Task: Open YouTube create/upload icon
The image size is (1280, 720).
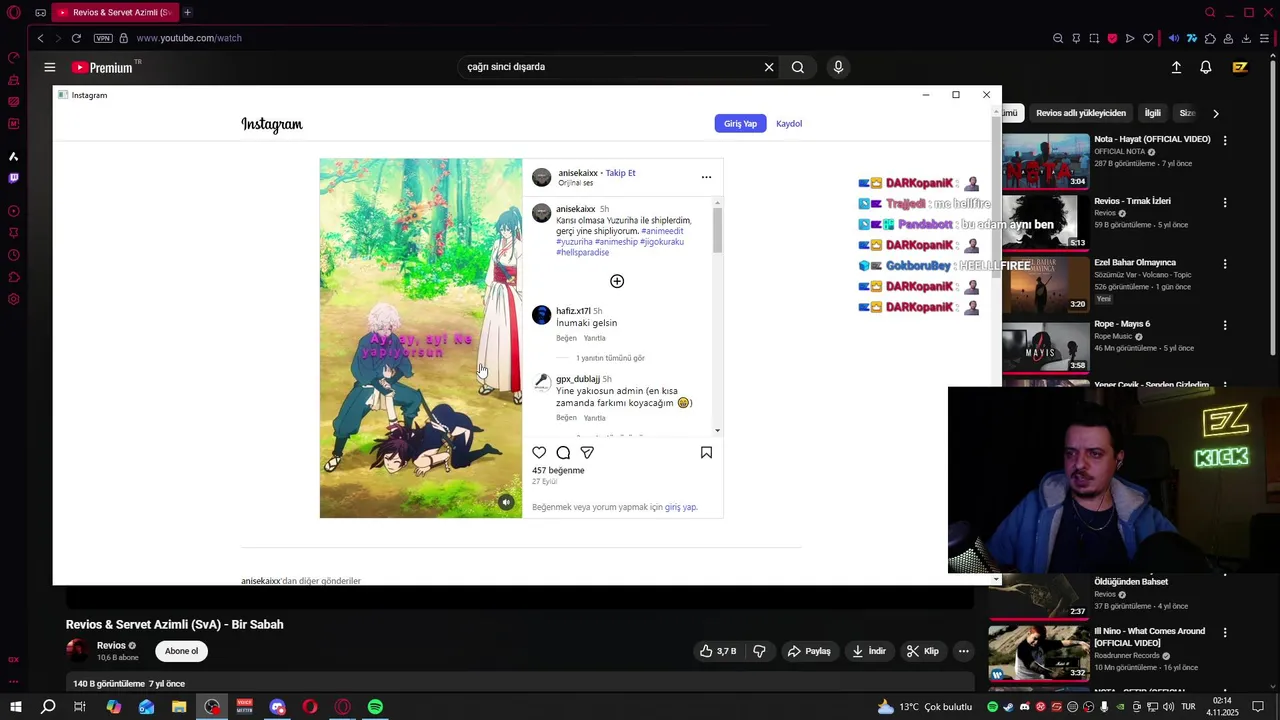Action: pos(1176,67)
